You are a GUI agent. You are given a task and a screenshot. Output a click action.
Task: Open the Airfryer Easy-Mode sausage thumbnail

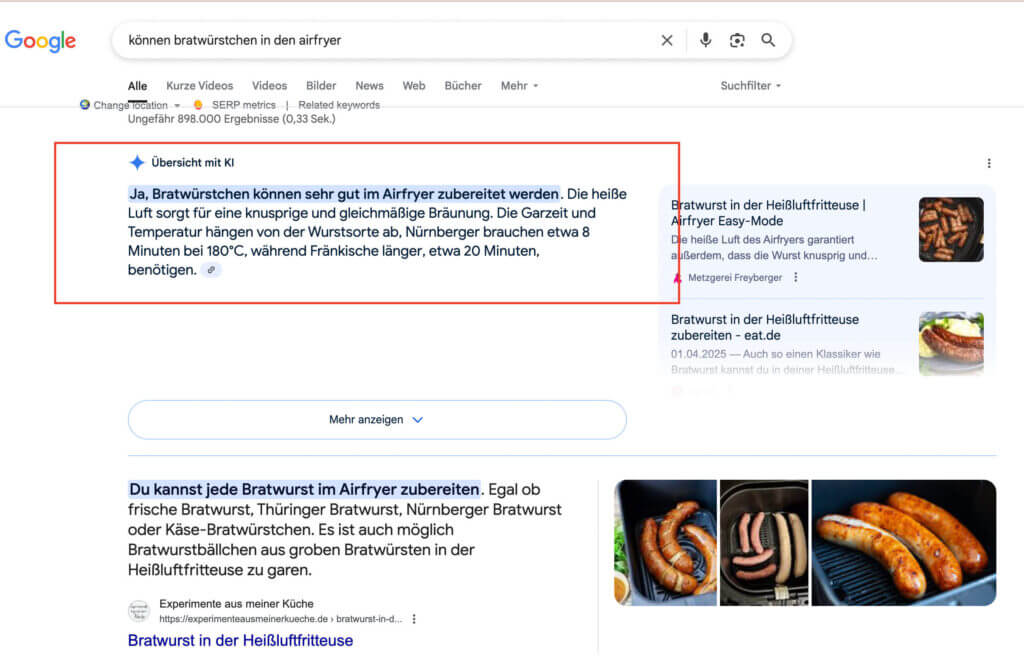coord(950,229)
